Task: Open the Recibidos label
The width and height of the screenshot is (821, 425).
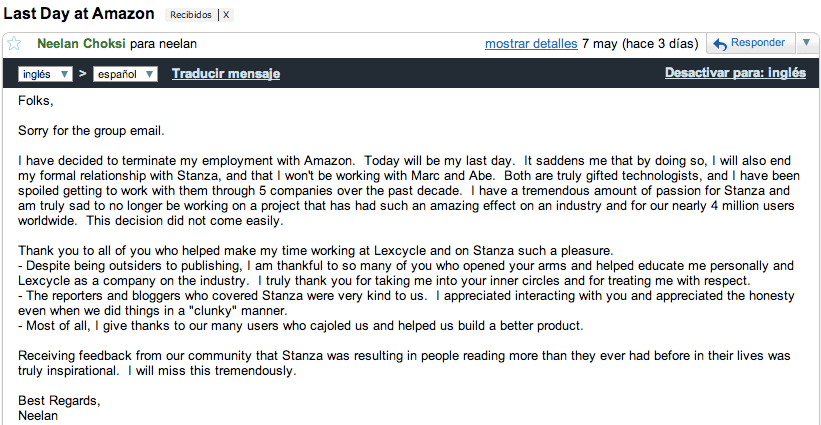Action: click(x=191, y=15)
